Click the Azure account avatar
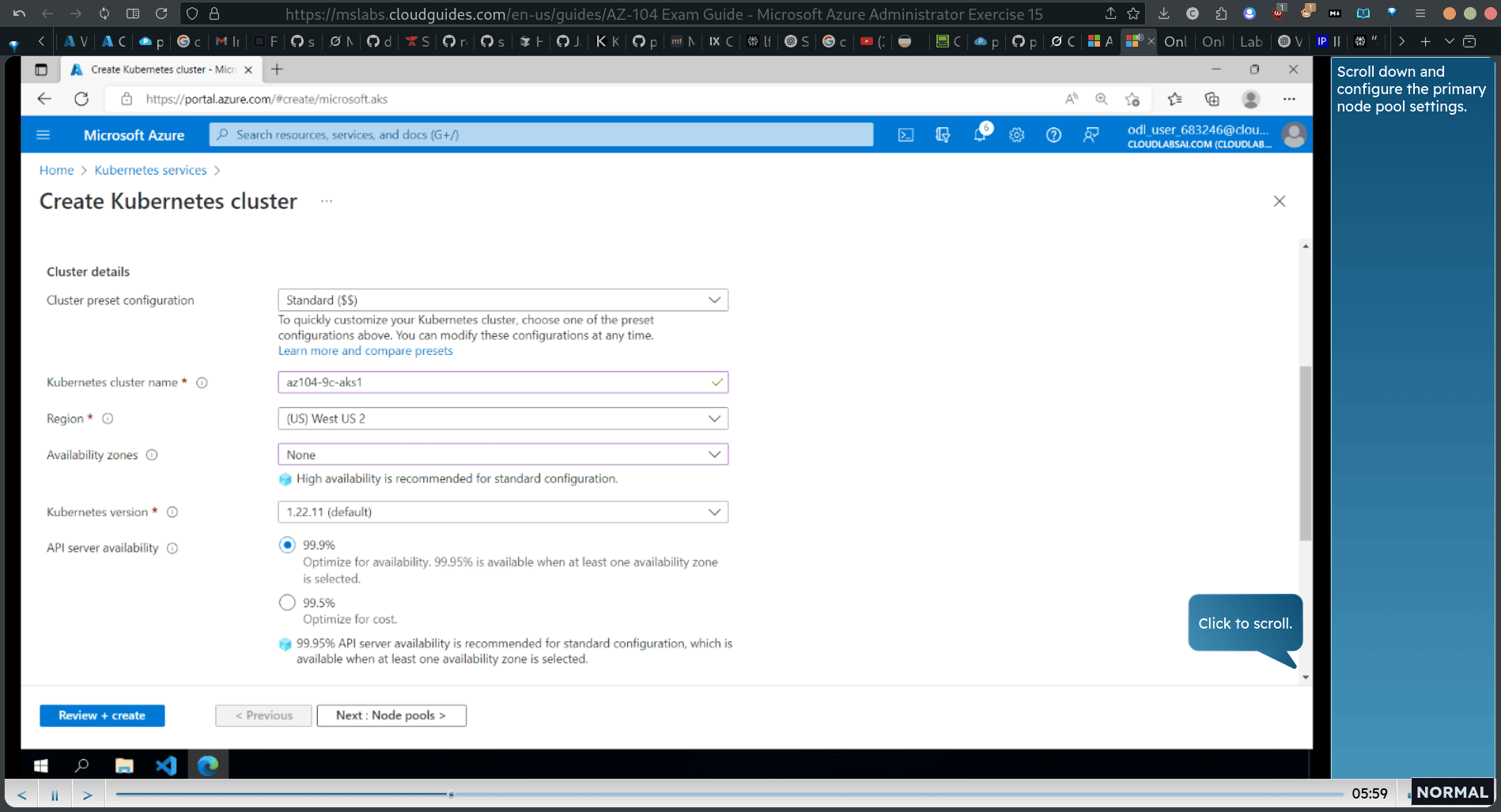1501x812 pixels. pyautogui.click(x=1294, y=135)
